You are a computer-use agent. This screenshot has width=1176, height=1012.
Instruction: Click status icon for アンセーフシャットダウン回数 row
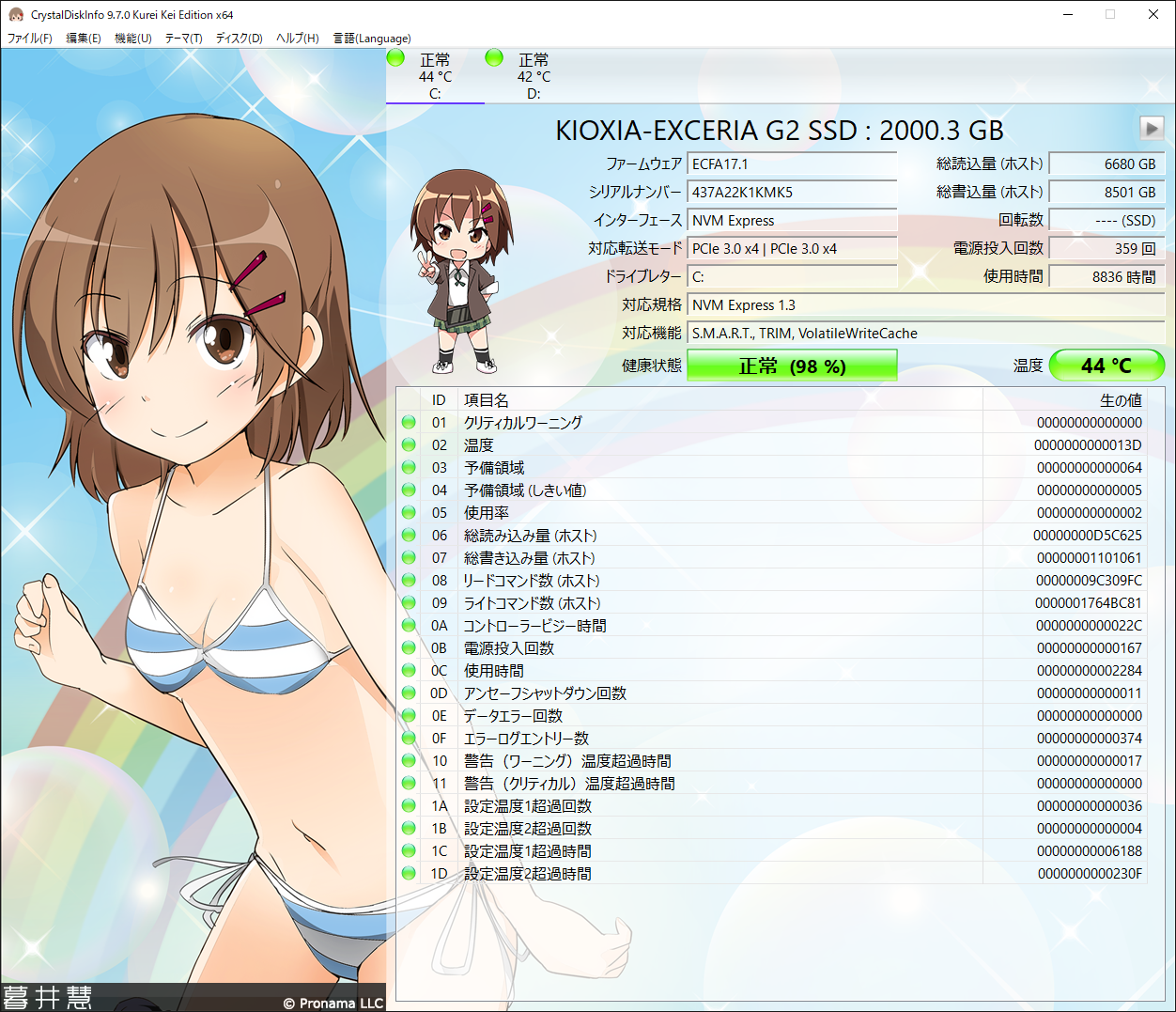pyautogui.click(x=409, y=693)
